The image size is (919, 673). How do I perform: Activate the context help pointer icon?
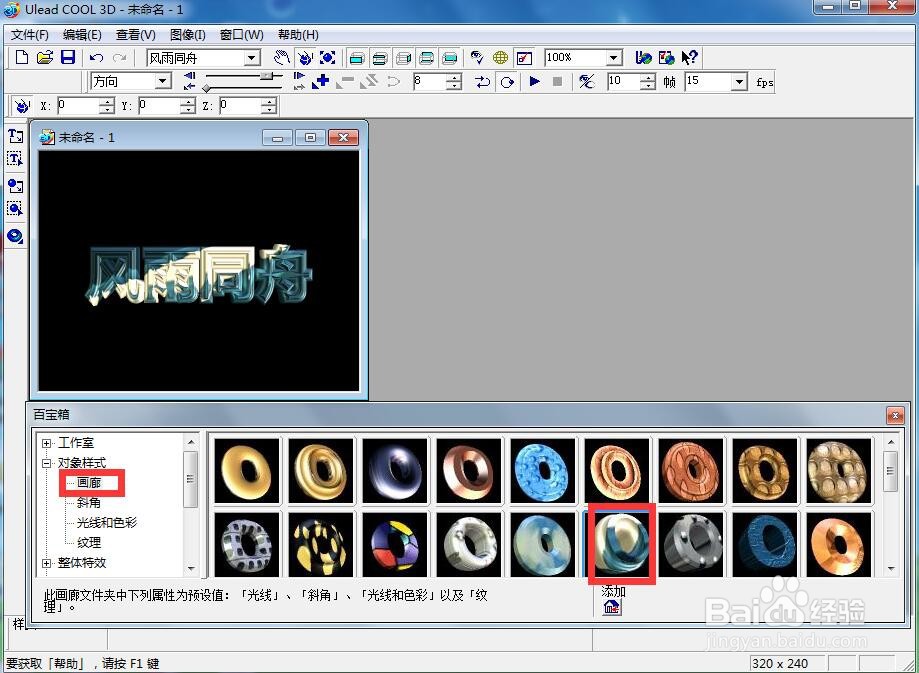point(689,57)
